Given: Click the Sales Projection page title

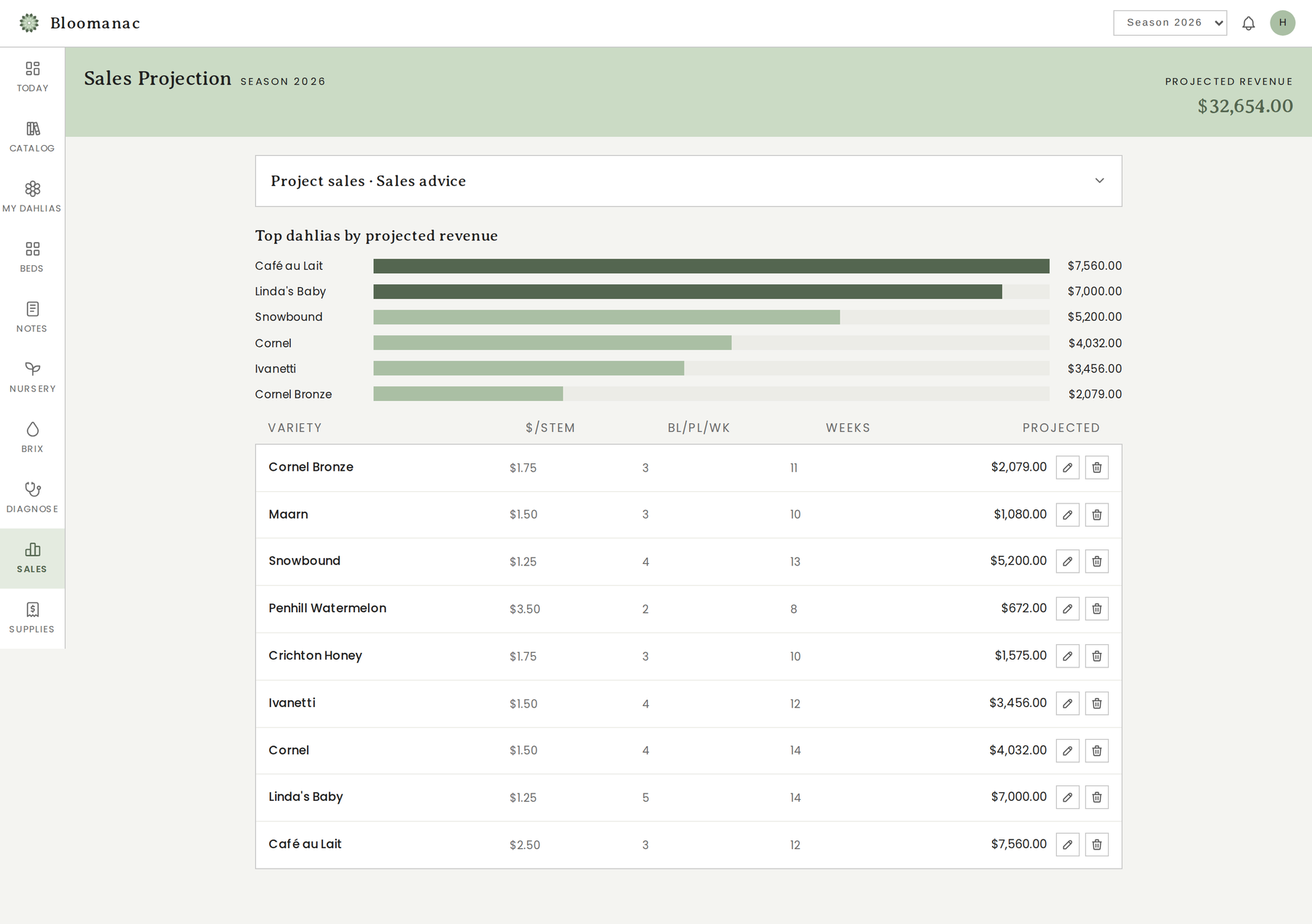Looking at the screenshot, I should coord(157,78).
